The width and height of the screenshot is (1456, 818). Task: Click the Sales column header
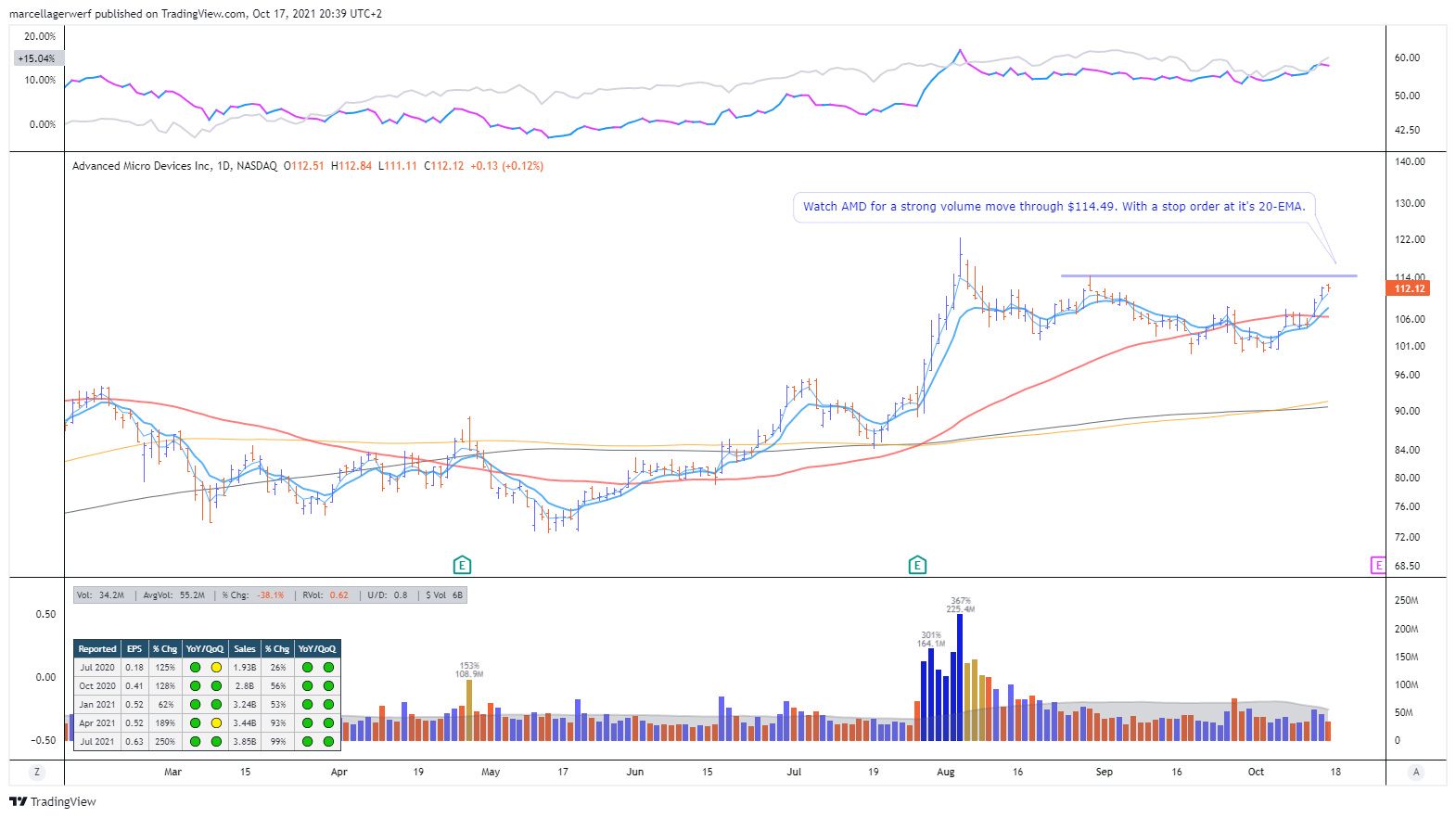(x=245, y=649)
